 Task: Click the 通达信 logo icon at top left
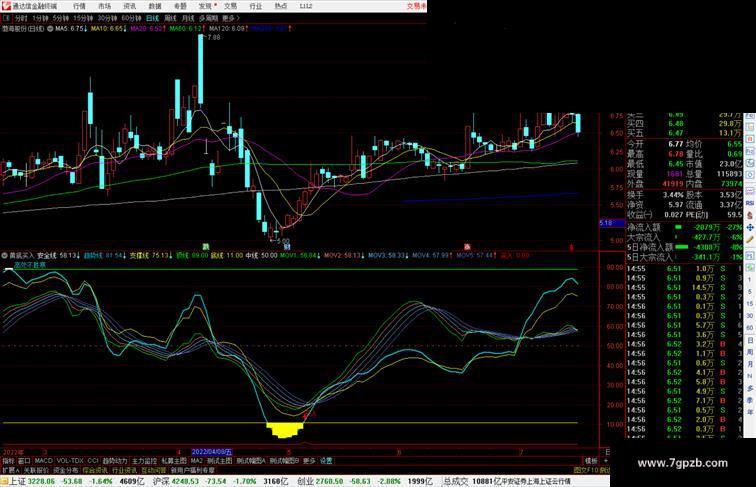[6, 6]
